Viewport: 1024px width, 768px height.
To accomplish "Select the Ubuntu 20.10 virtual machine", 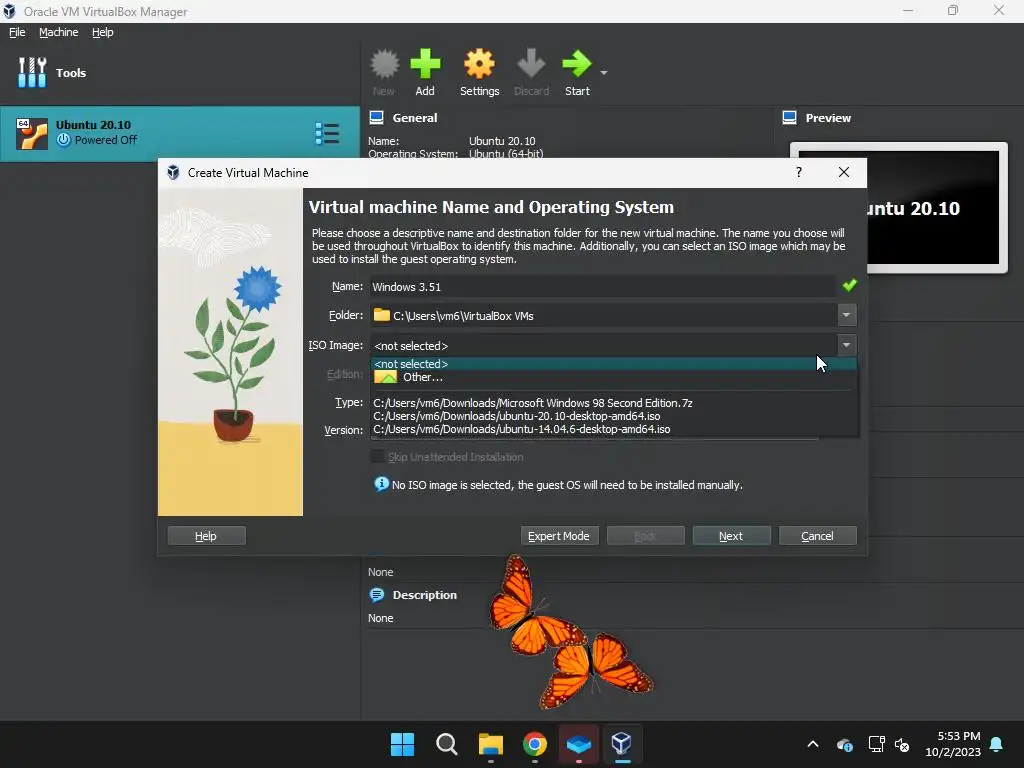I will coord(180,133).
